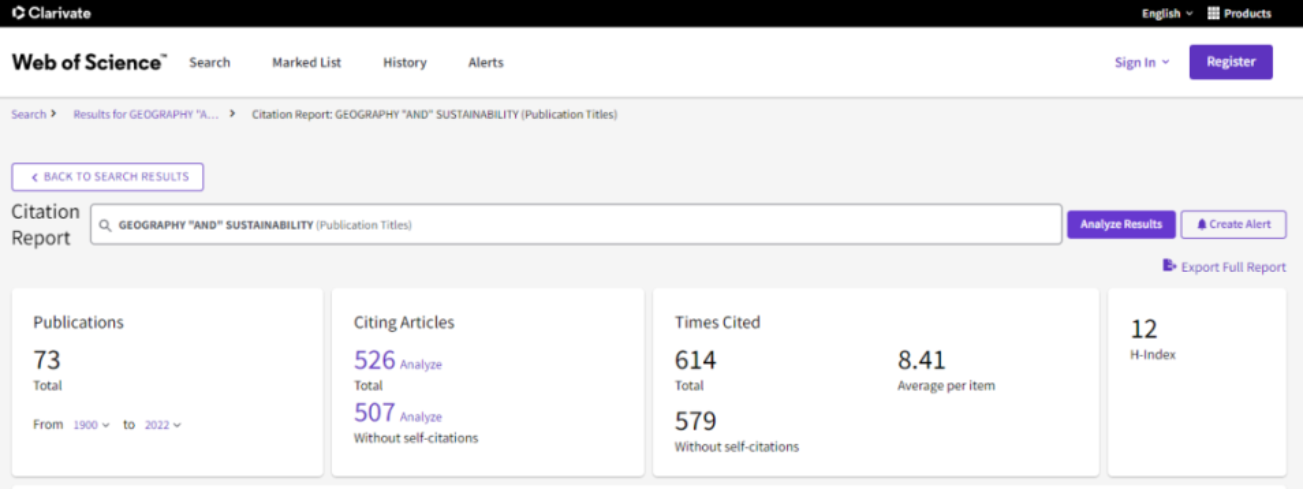This screenshot has height=489, width=1304.
Task: Open the 1900 start year dropdown
Action: coord(91,425)
